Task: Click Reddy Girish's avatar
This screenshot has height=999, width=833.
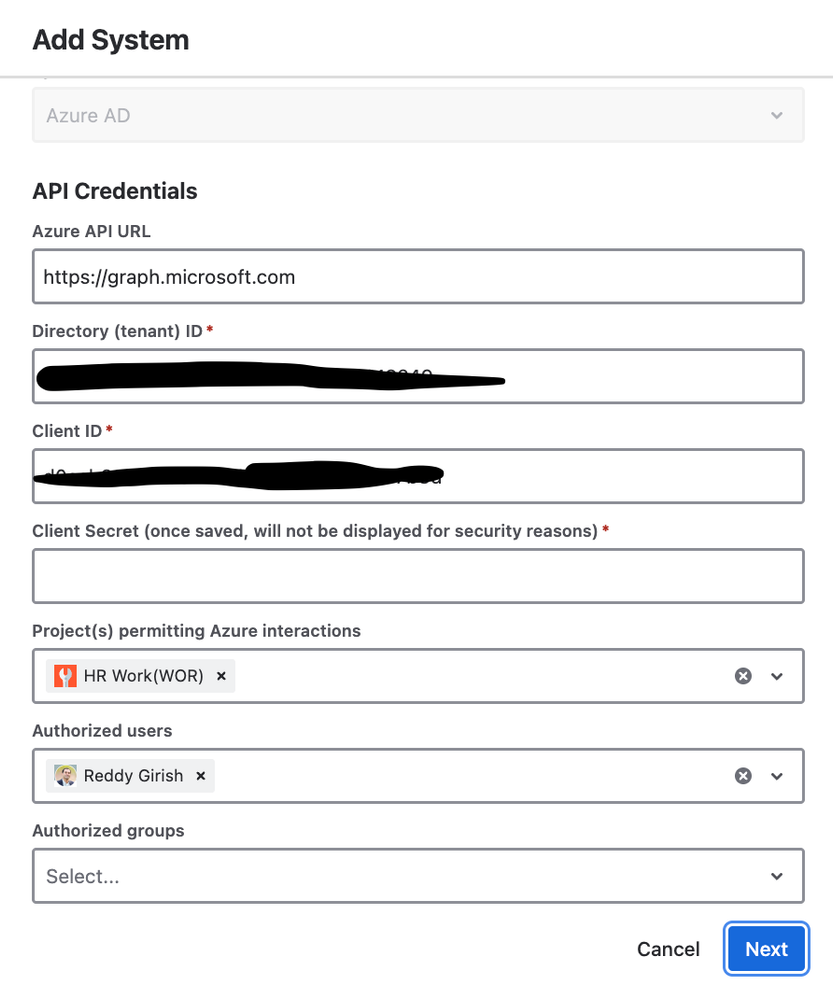Action: tap(65, 776)
